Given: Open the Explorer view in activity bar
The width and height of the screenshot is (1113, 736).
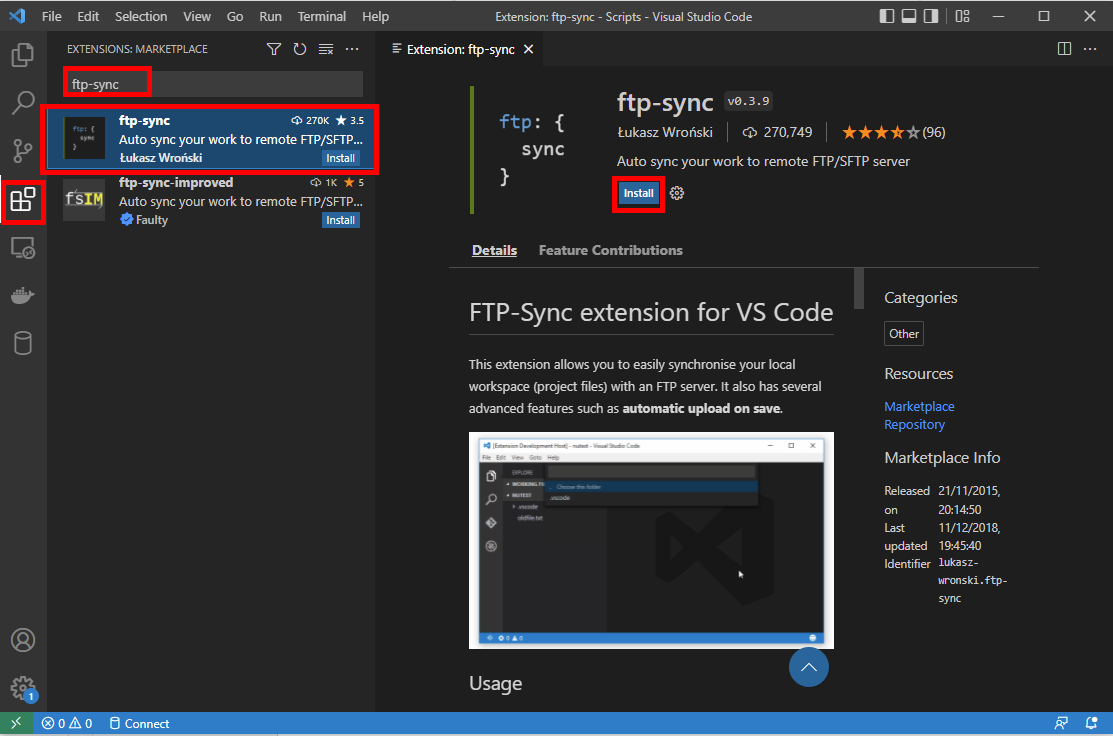Looking at the screenshot, I should (x=22, y=55).
